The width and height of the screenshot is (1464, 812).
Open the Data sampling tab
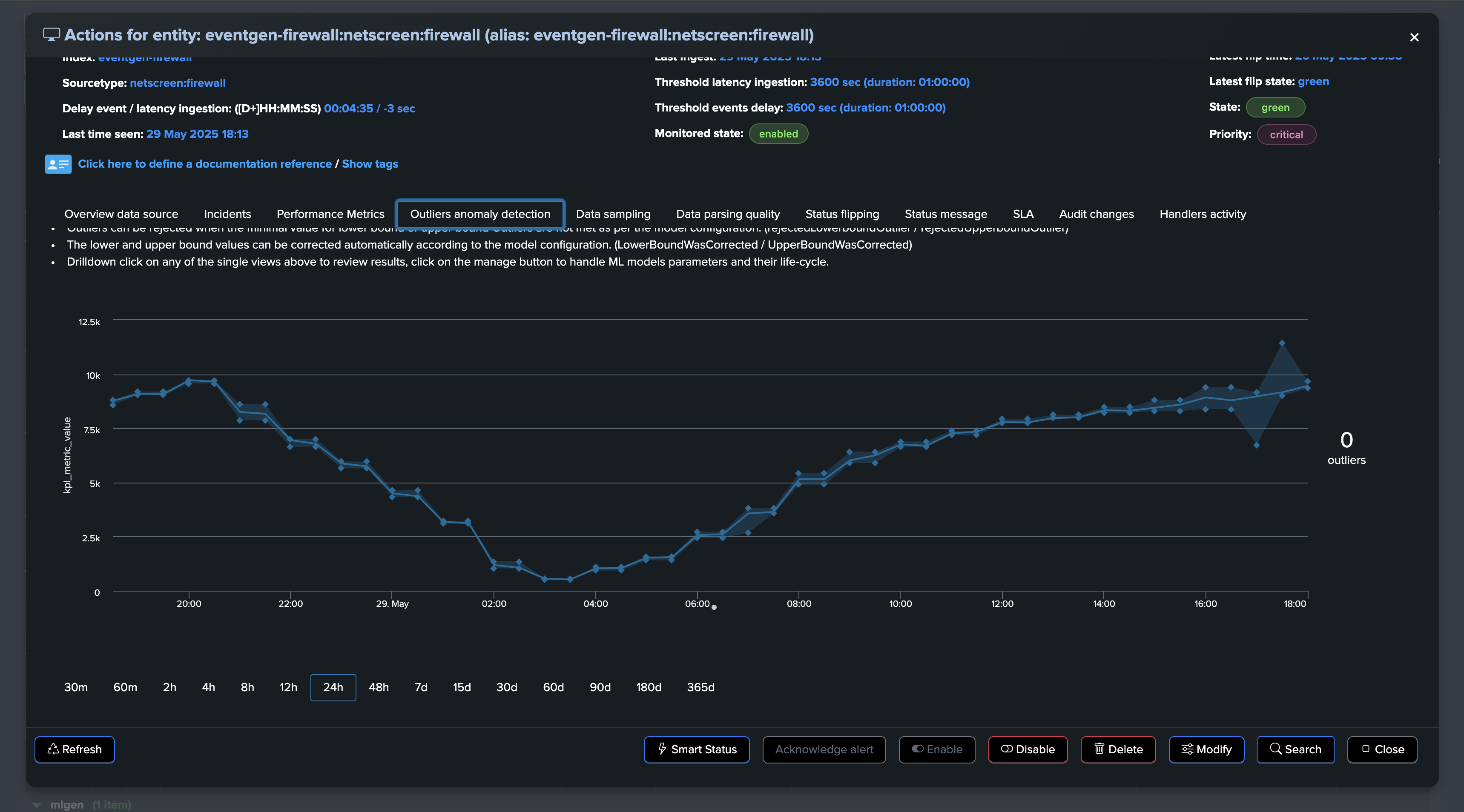coord(613,214)
